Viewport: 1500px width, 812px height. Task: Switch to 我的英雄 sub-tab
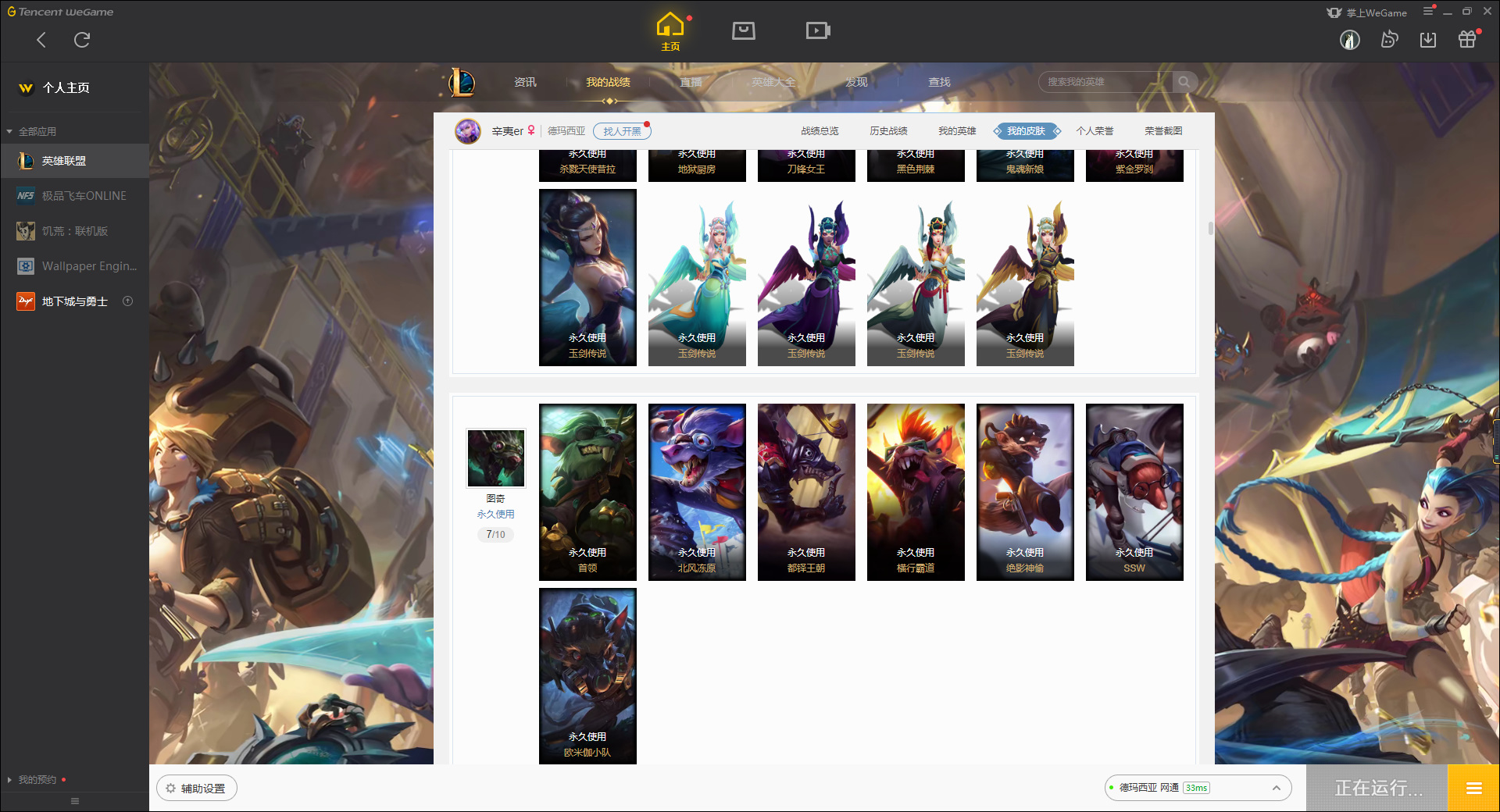pos(957,131)
